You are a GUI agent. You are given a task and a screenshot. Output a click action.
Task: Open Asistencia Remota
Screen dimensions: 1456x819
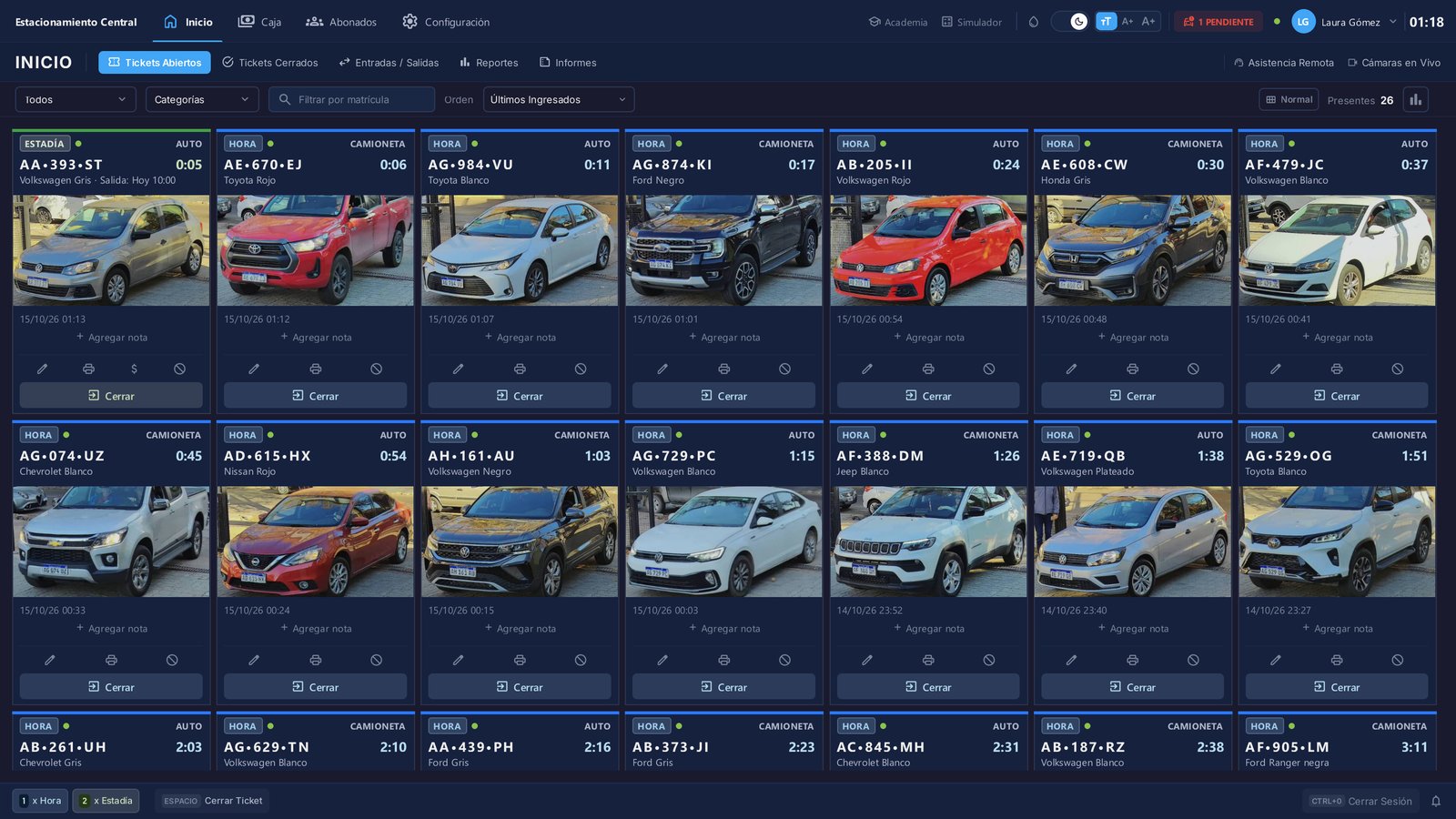tap(1284, 63)
